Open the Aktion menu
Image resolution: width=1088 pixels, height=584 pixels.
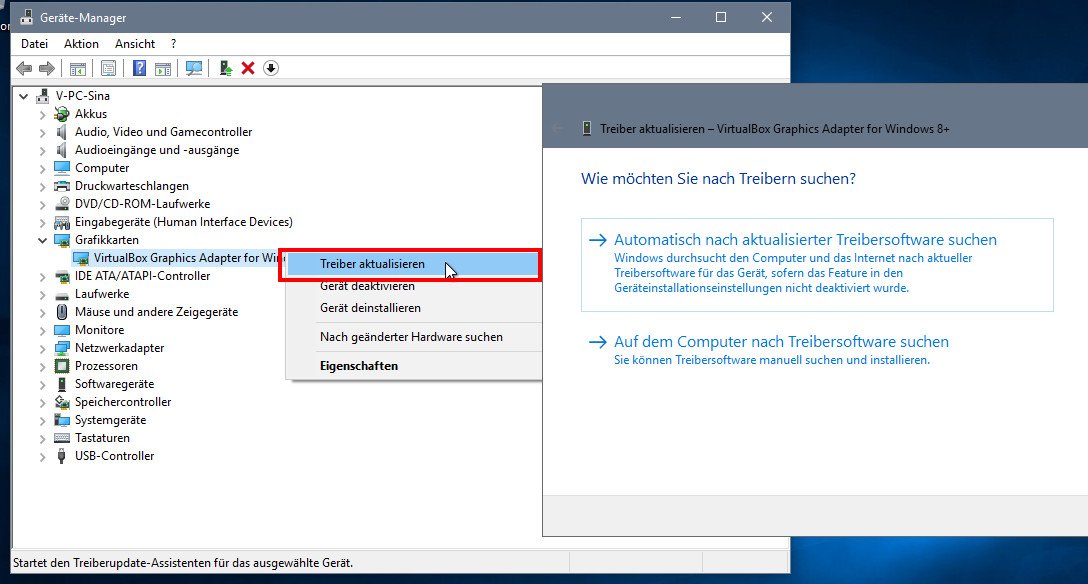click(x=81, y=43)
